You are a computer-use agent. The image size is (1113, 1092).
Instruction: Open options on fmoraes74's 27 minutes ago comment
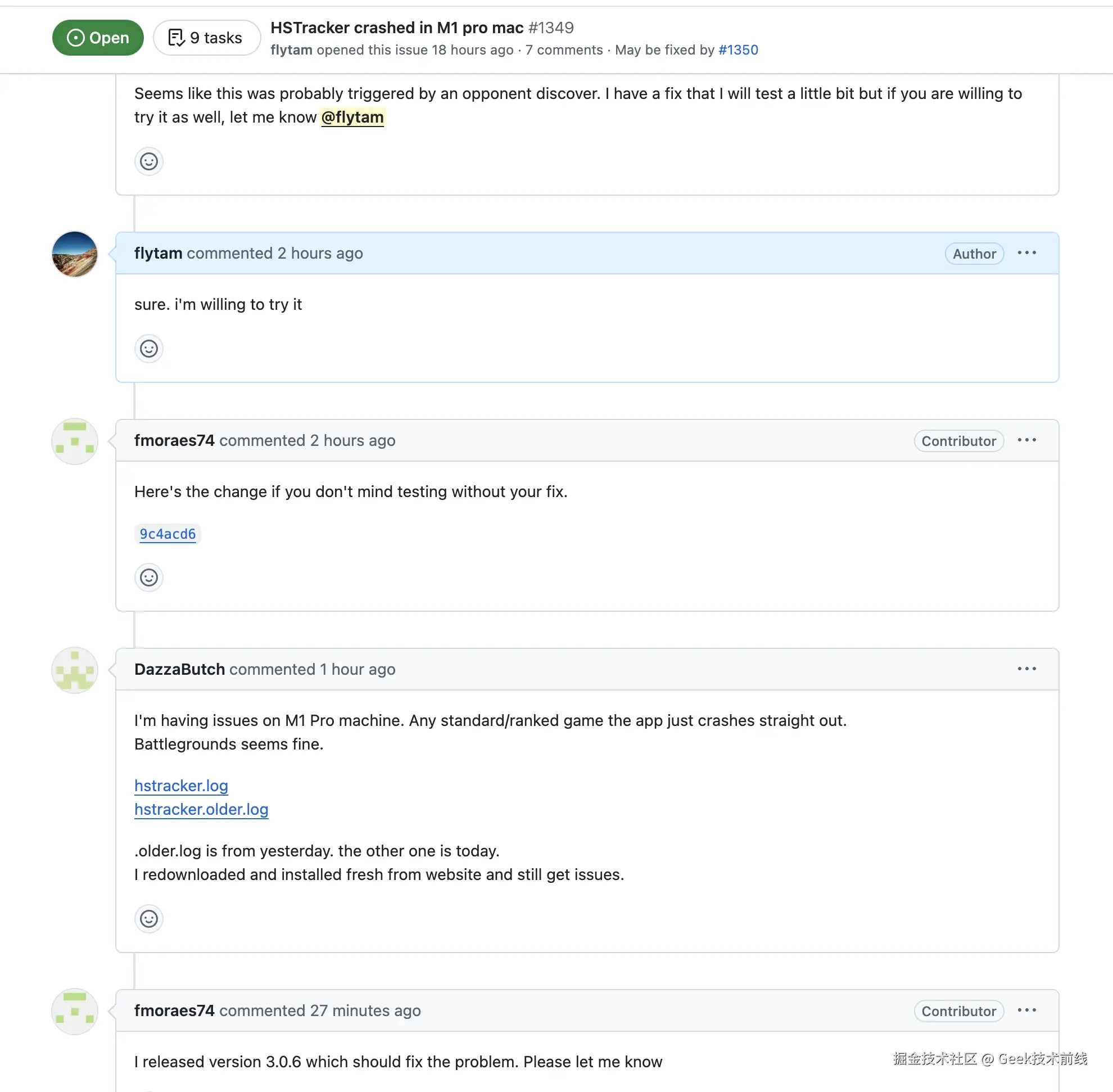(x=1026, y=1010)
